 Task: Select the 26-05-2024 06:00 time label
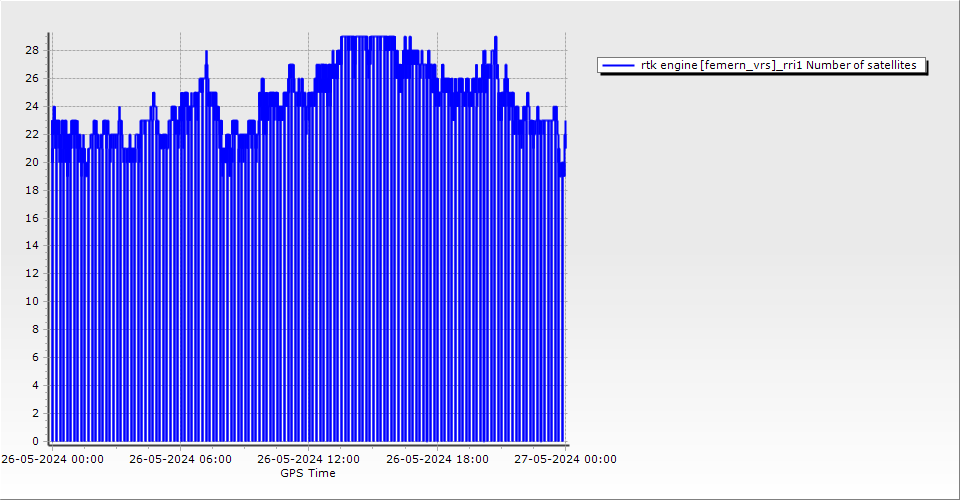180,460
